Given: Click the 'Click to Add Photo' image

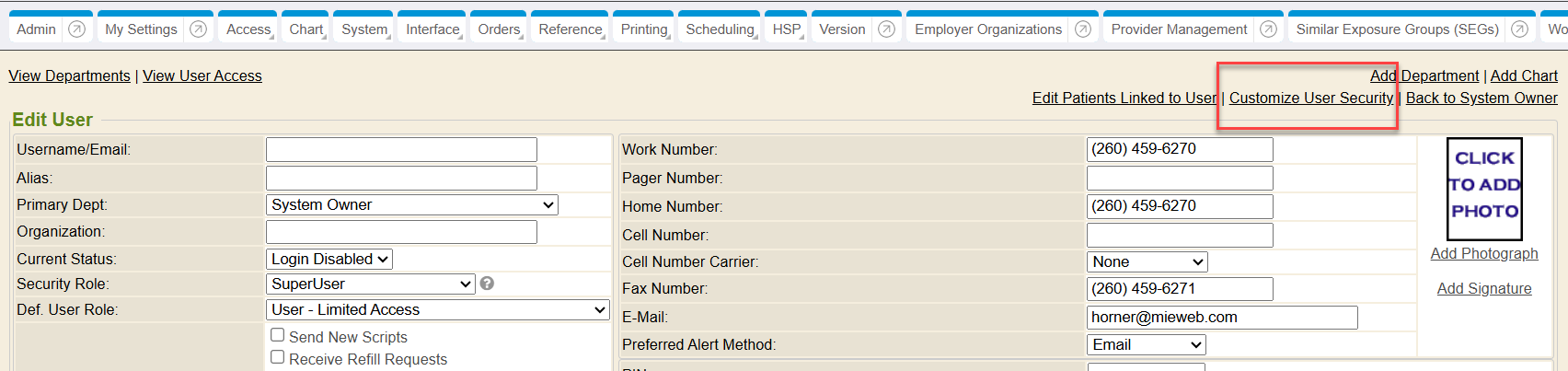Looking at the screenshot, I should (1484, 189).
